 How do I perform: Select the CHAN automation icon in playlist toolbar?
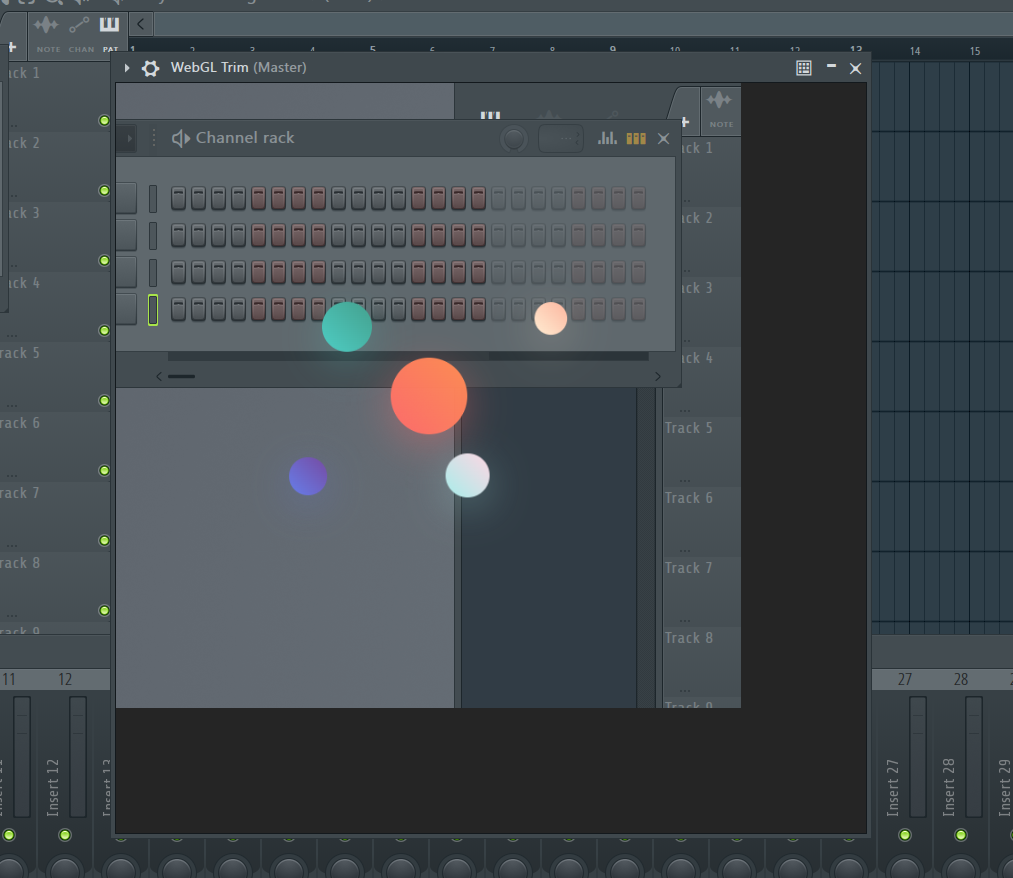pyautogui.click(x=79, y=26)
